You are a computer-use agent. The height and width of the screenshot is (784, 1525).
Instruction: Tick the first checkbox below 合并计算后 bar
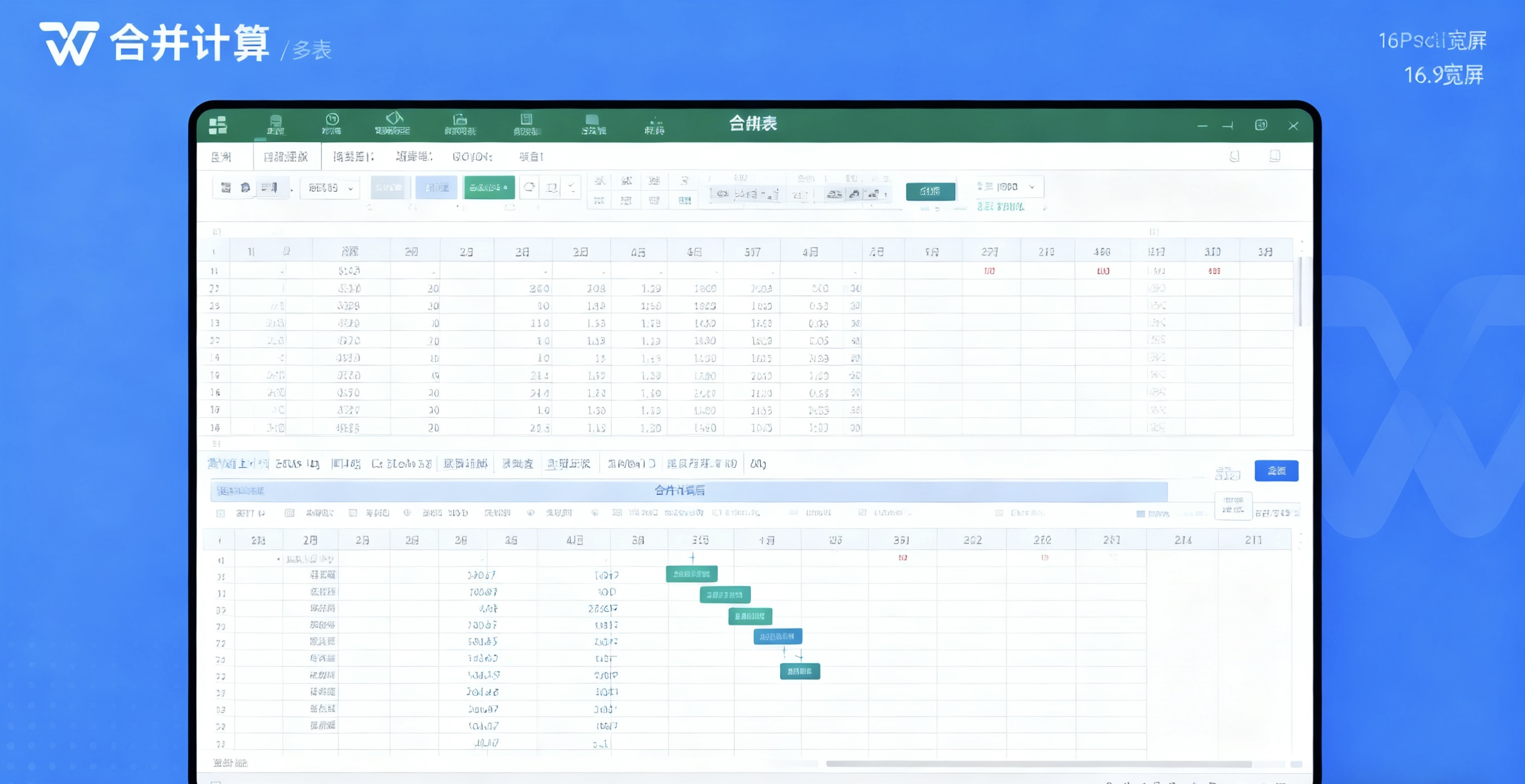coord(220,513)
